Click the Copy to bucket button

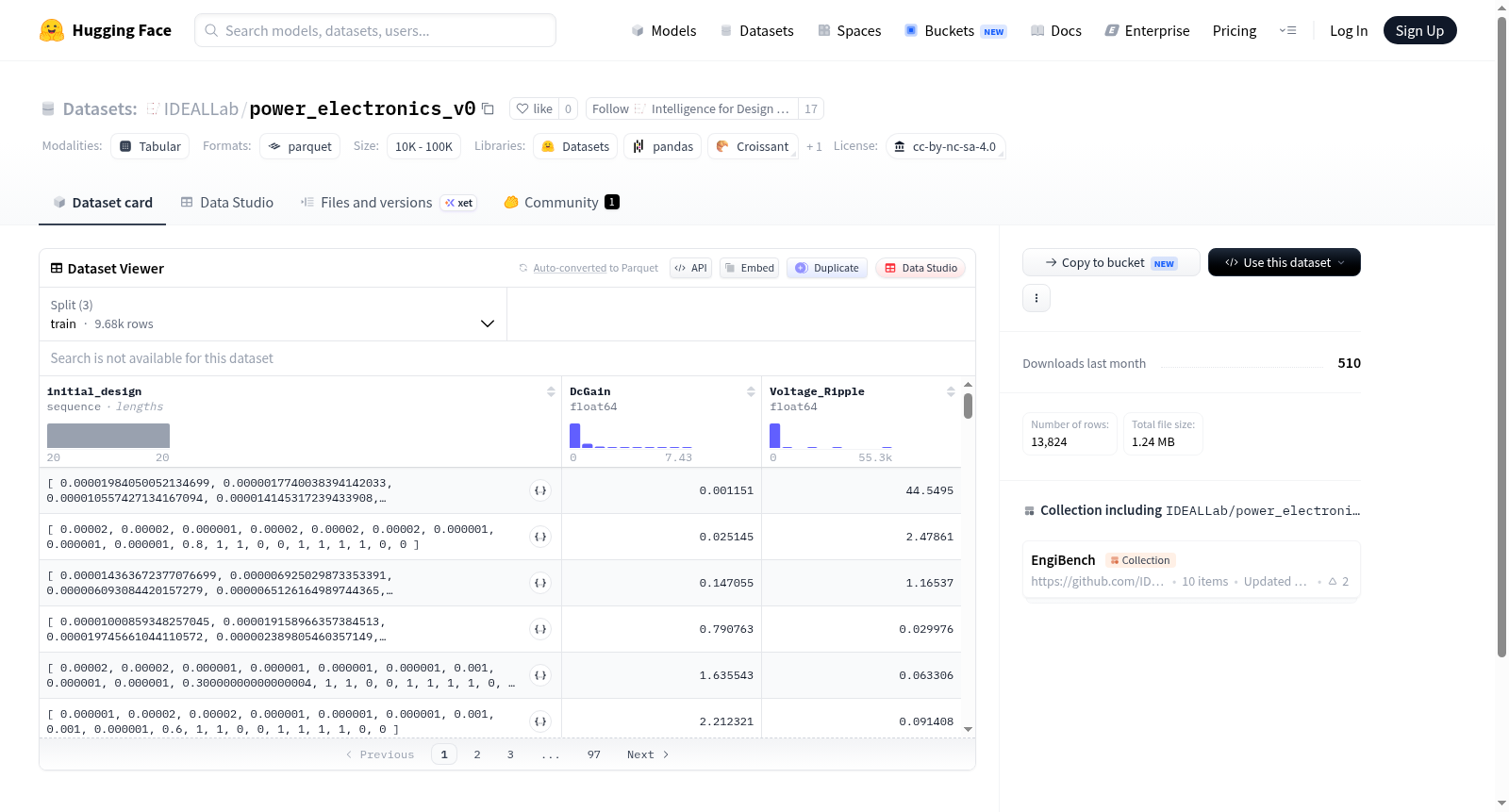pos(1111,262)
